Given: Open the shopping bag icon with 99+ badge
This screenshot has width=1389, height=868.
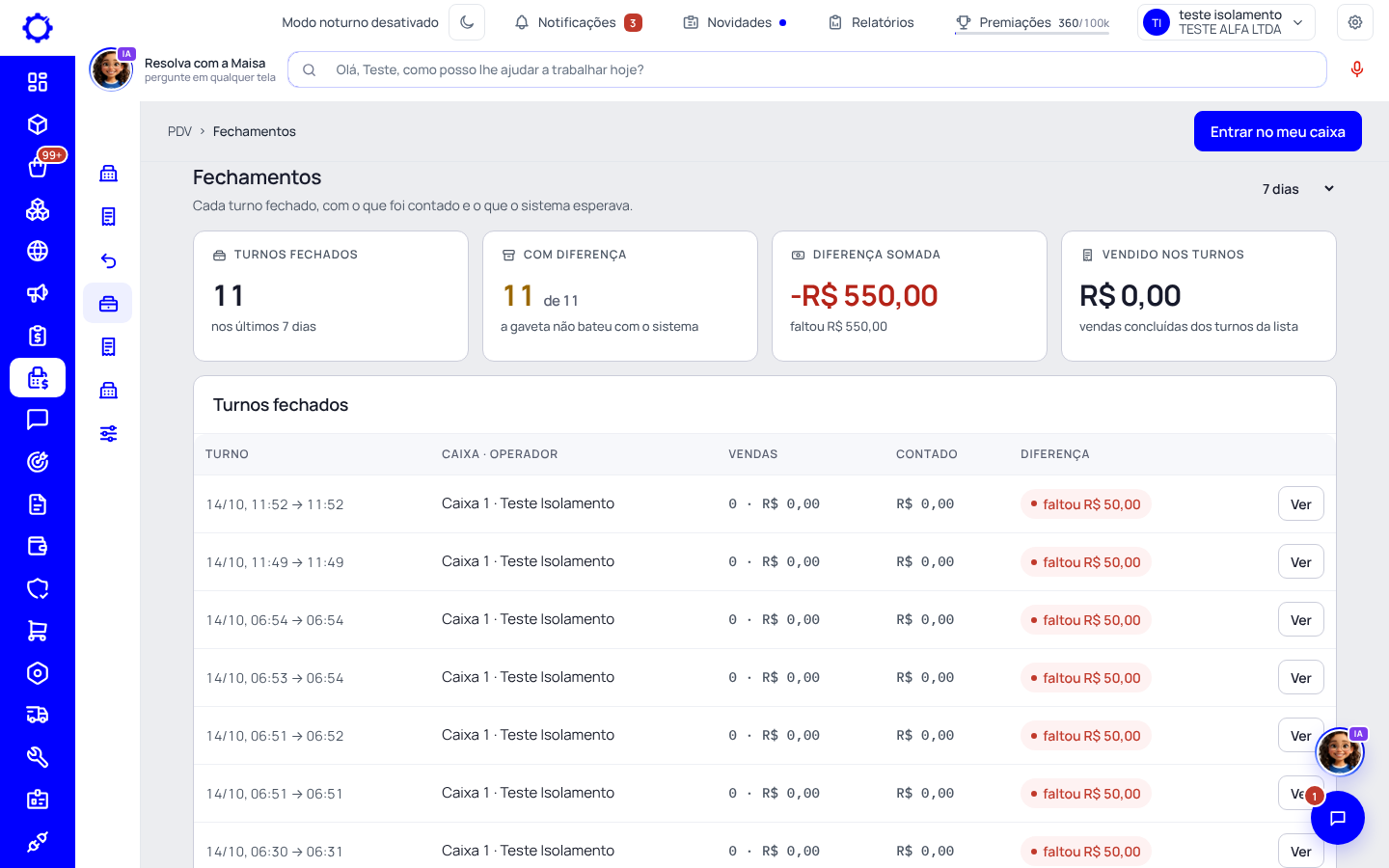Looking at the screenshot, I should (38, 167).
